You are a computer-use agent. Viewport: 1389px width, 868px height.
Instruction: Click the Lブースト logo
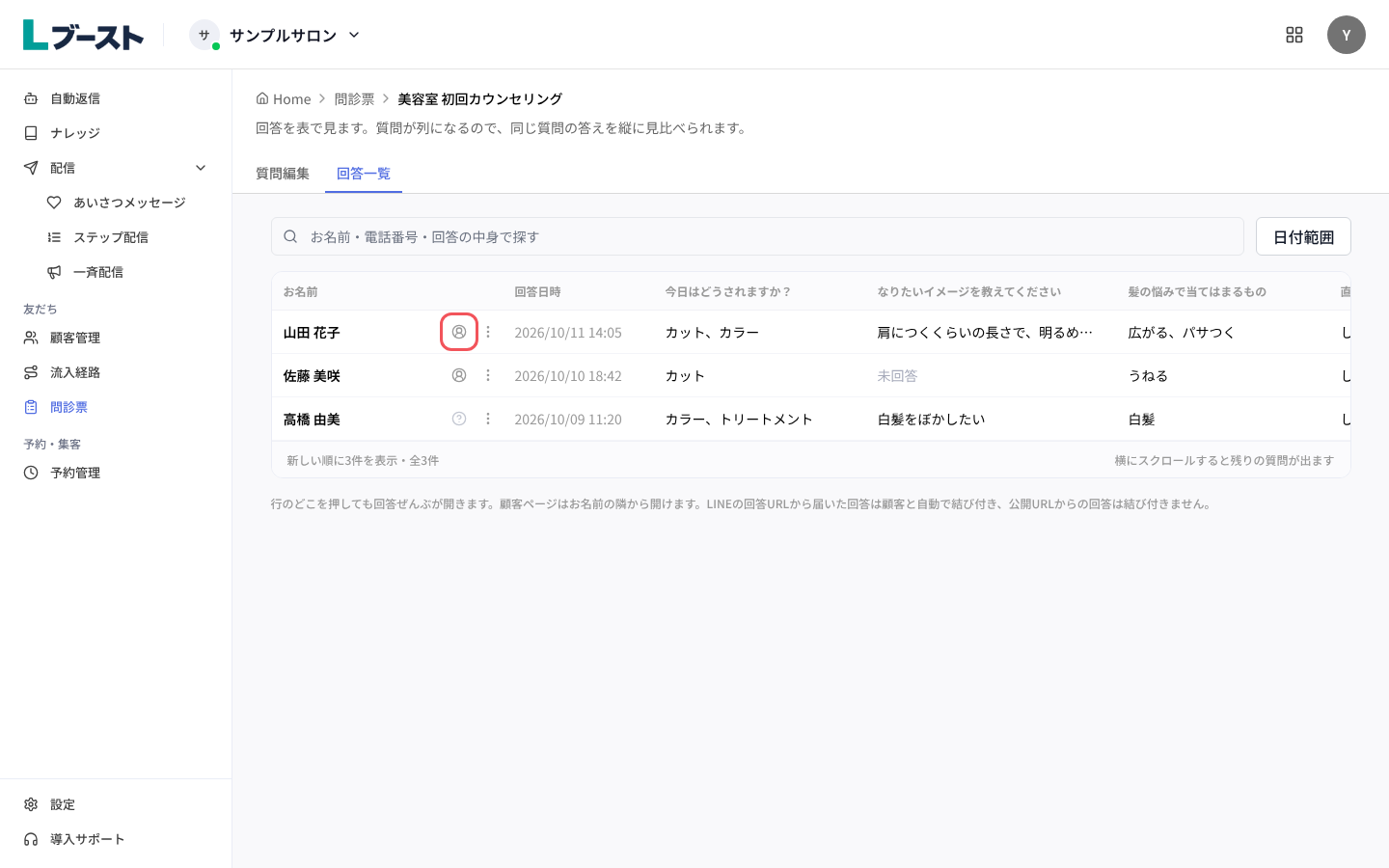(x=83, y=35)
